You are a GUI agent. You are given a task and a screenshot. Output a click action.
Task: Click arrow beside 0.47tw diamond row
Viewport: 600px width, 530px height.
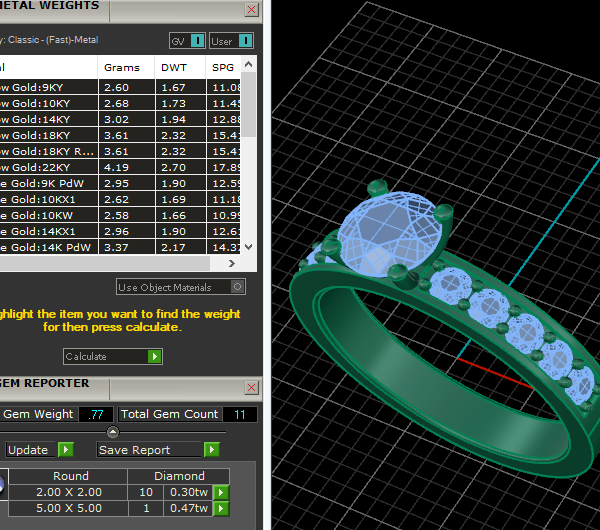coord(222,508)
